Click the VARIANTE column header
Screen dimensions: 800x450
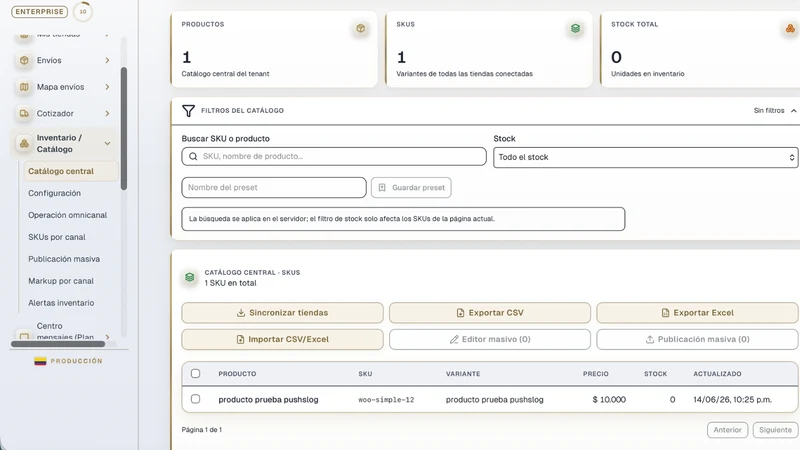(463, 374)
